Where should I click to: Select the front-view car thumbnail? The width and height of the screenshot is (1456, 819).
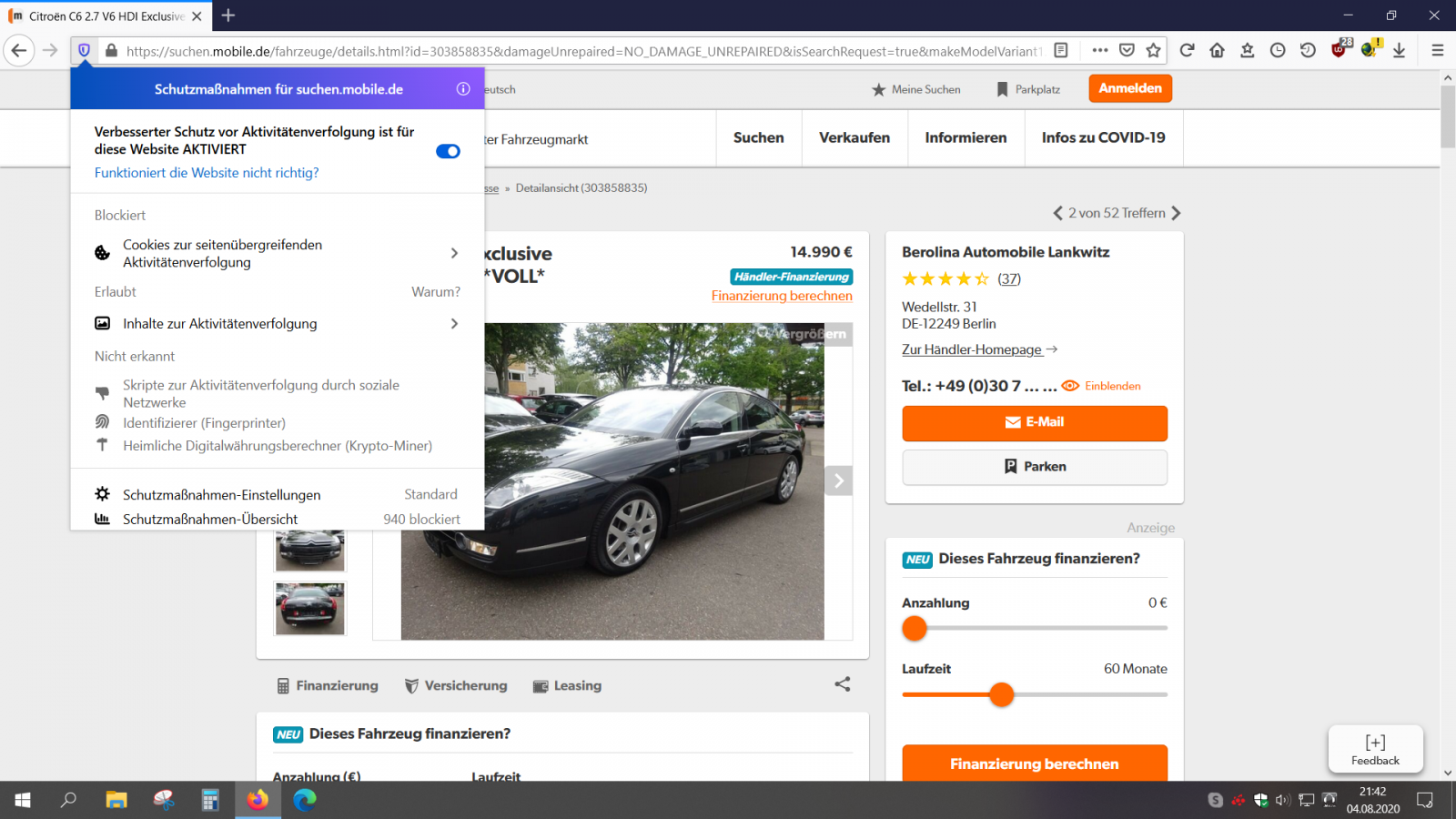[x=310, y=549]
